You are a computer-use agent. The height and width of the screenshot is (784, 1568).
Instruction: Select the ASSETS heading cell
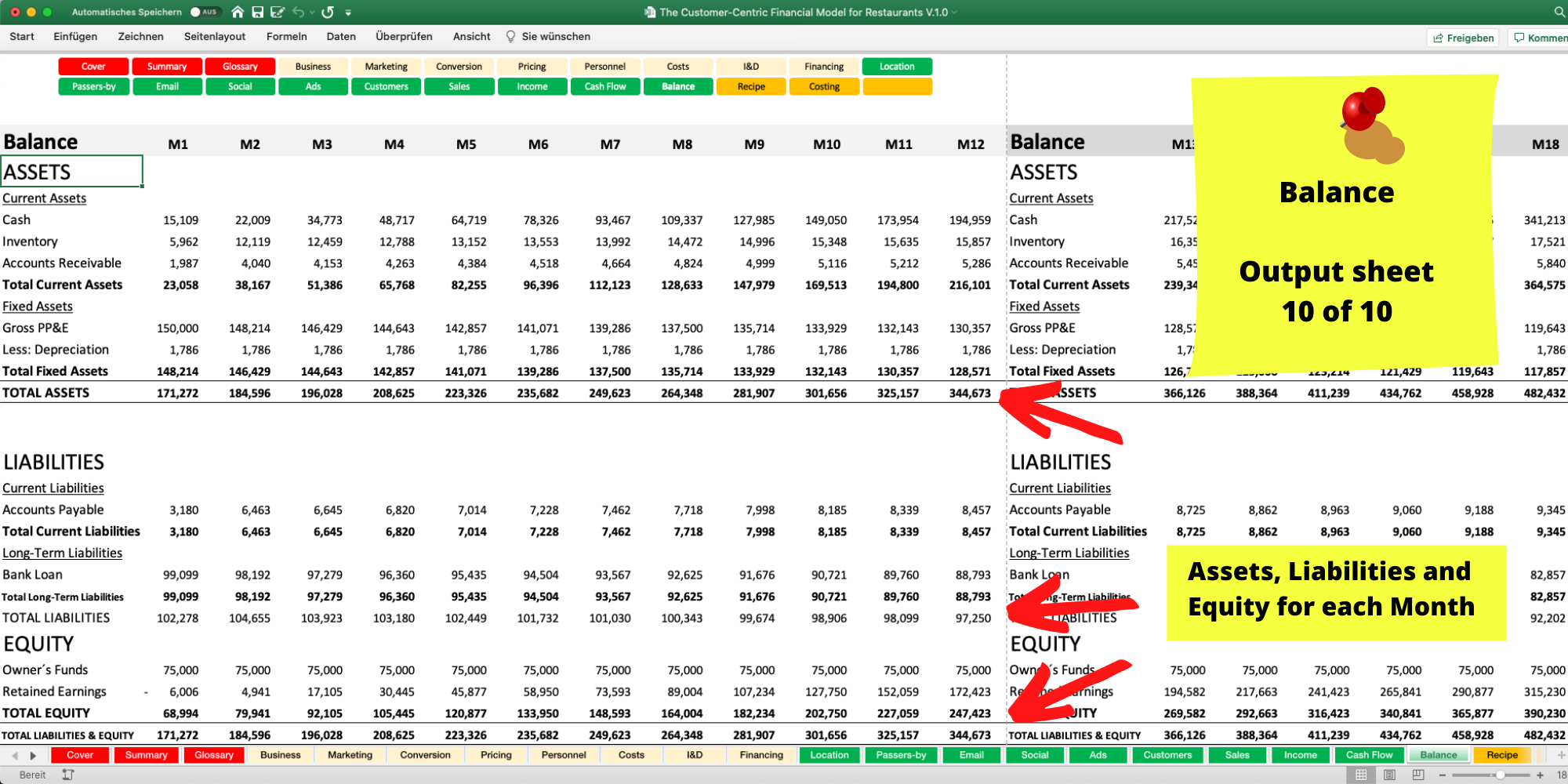click(71, 172)
